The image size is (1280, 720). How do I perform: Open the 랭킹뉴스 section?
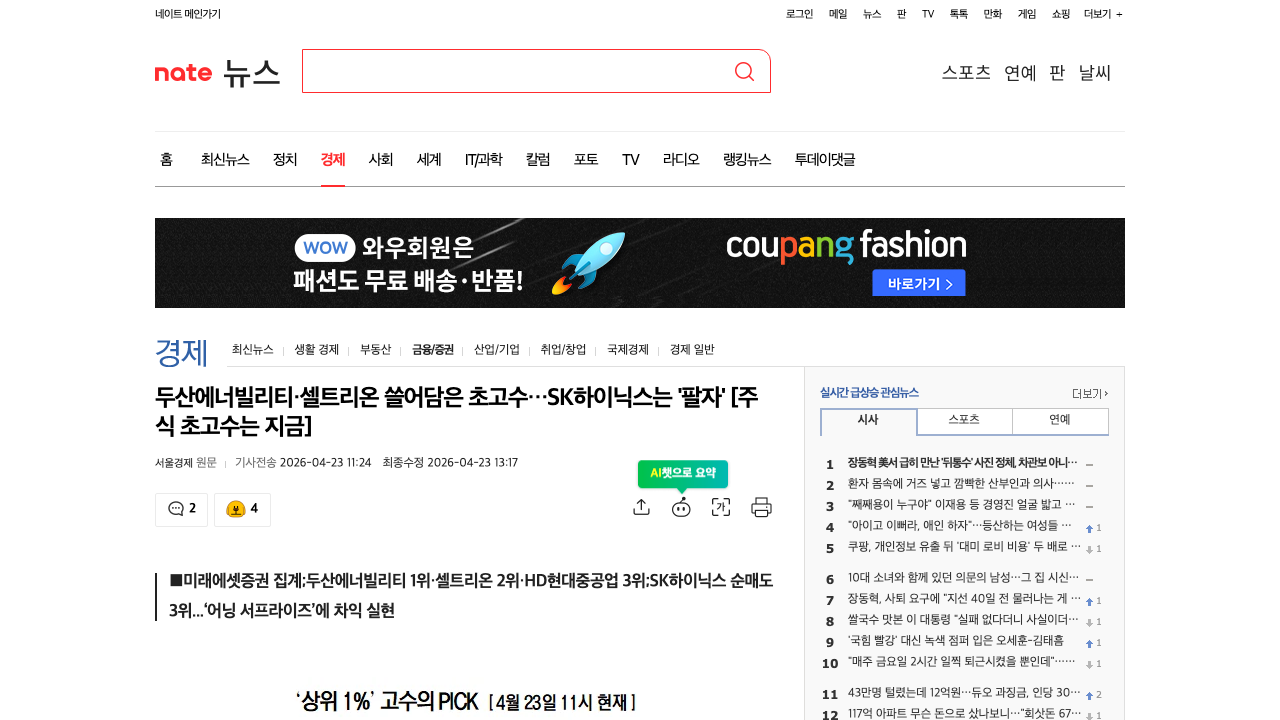747,159
